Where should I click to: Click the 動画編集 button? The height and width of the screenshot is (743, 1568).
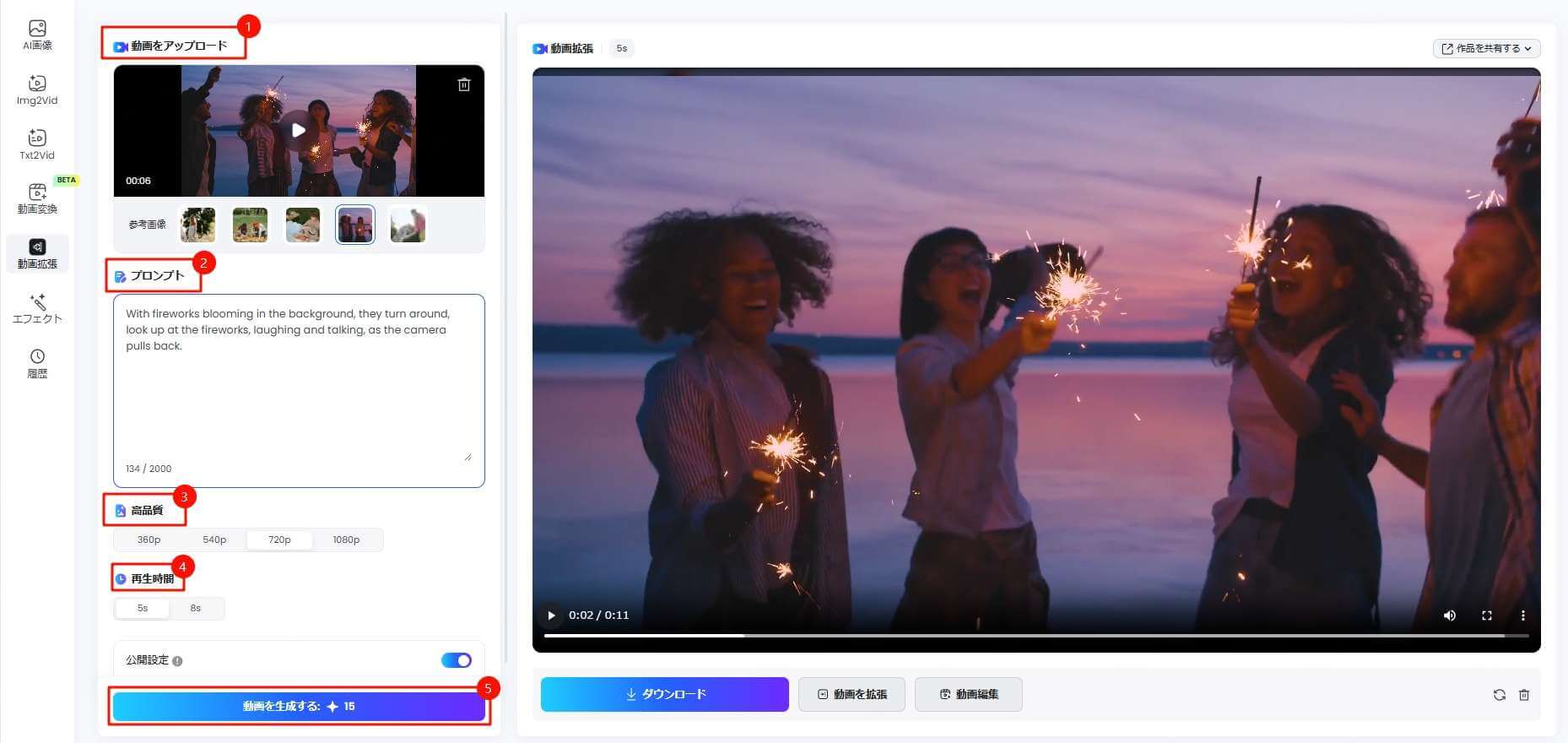coord(968,694)
